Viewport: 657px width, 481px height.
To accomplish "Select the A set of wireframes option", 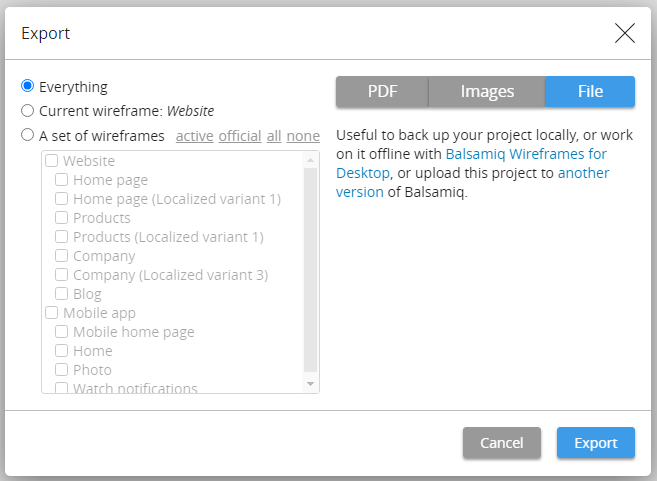I will [x=28, y=136].
